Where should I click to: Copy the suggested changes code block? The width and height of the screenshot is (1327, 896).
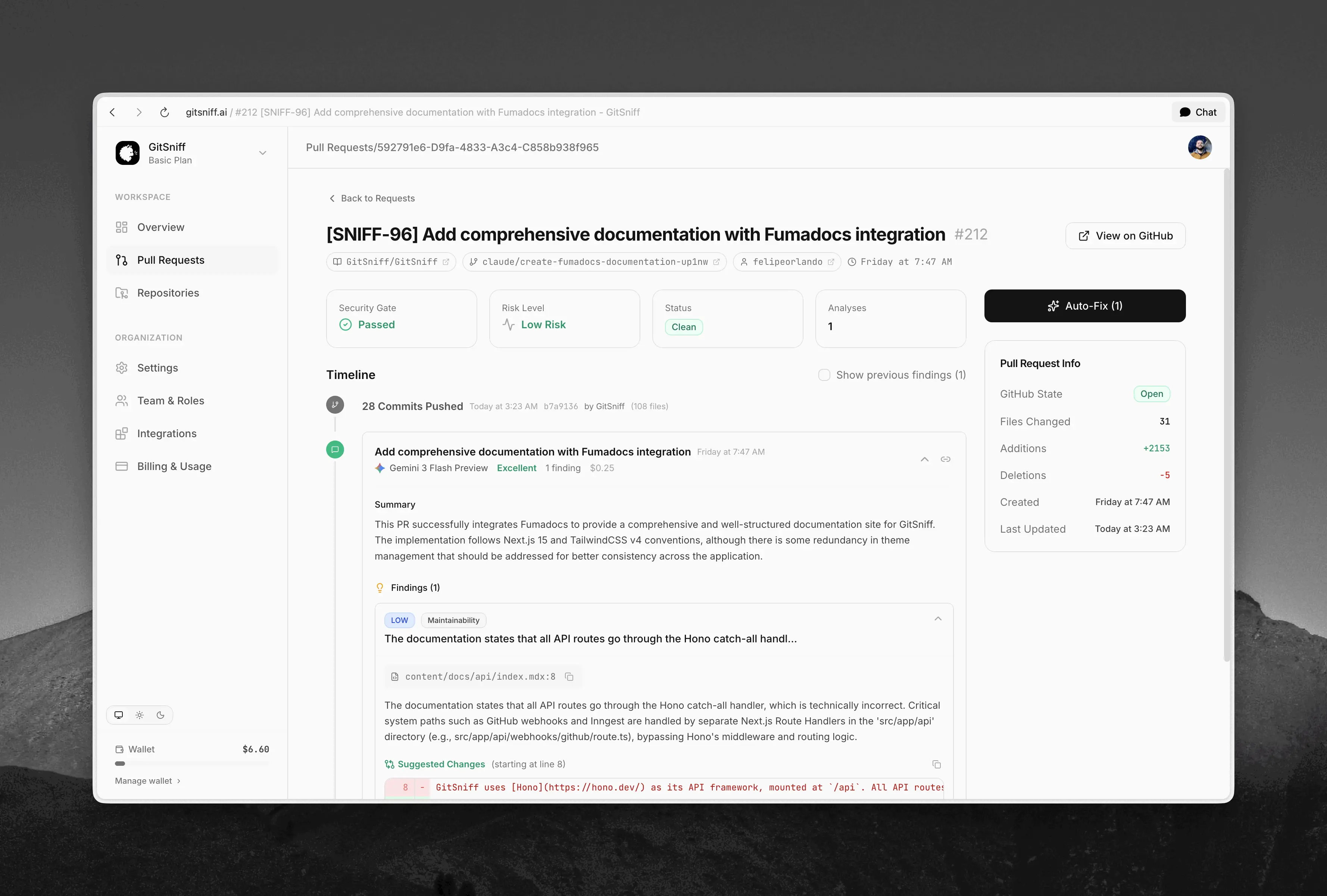click(937, 764)
